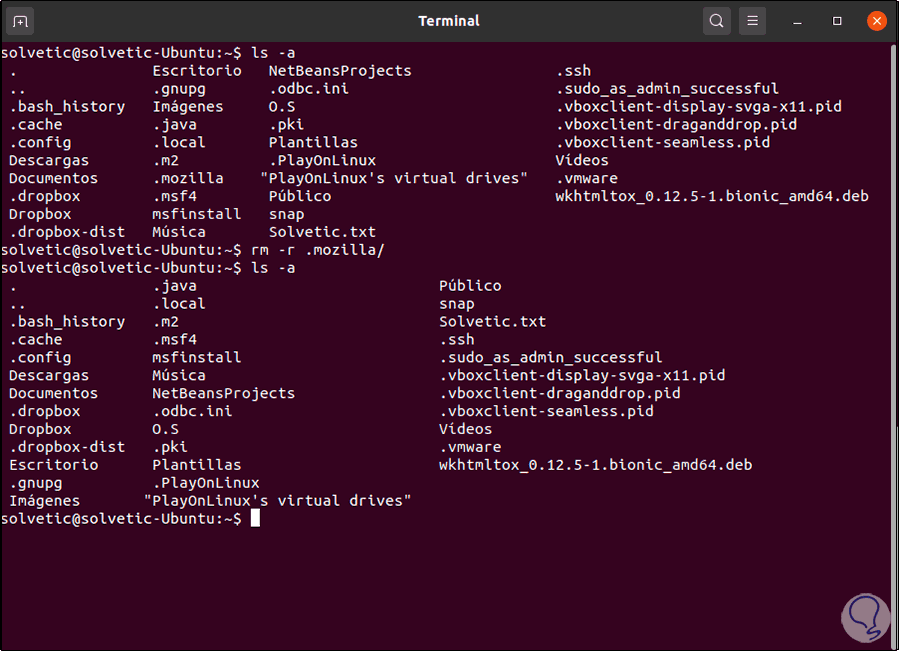Click the Terminal title in header bar
899x651 pixels.
(x=449, y=21)
